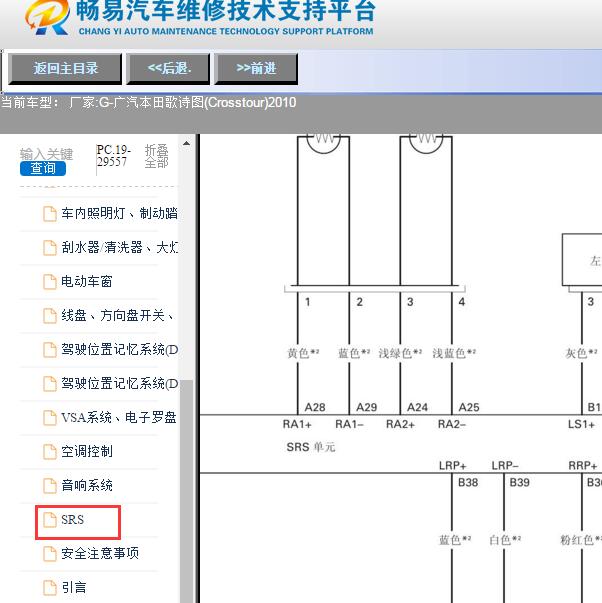602x603 pixels.
Task: Click the document icon beside SRS
Action: pyautogui.click(x=50, y=520)
